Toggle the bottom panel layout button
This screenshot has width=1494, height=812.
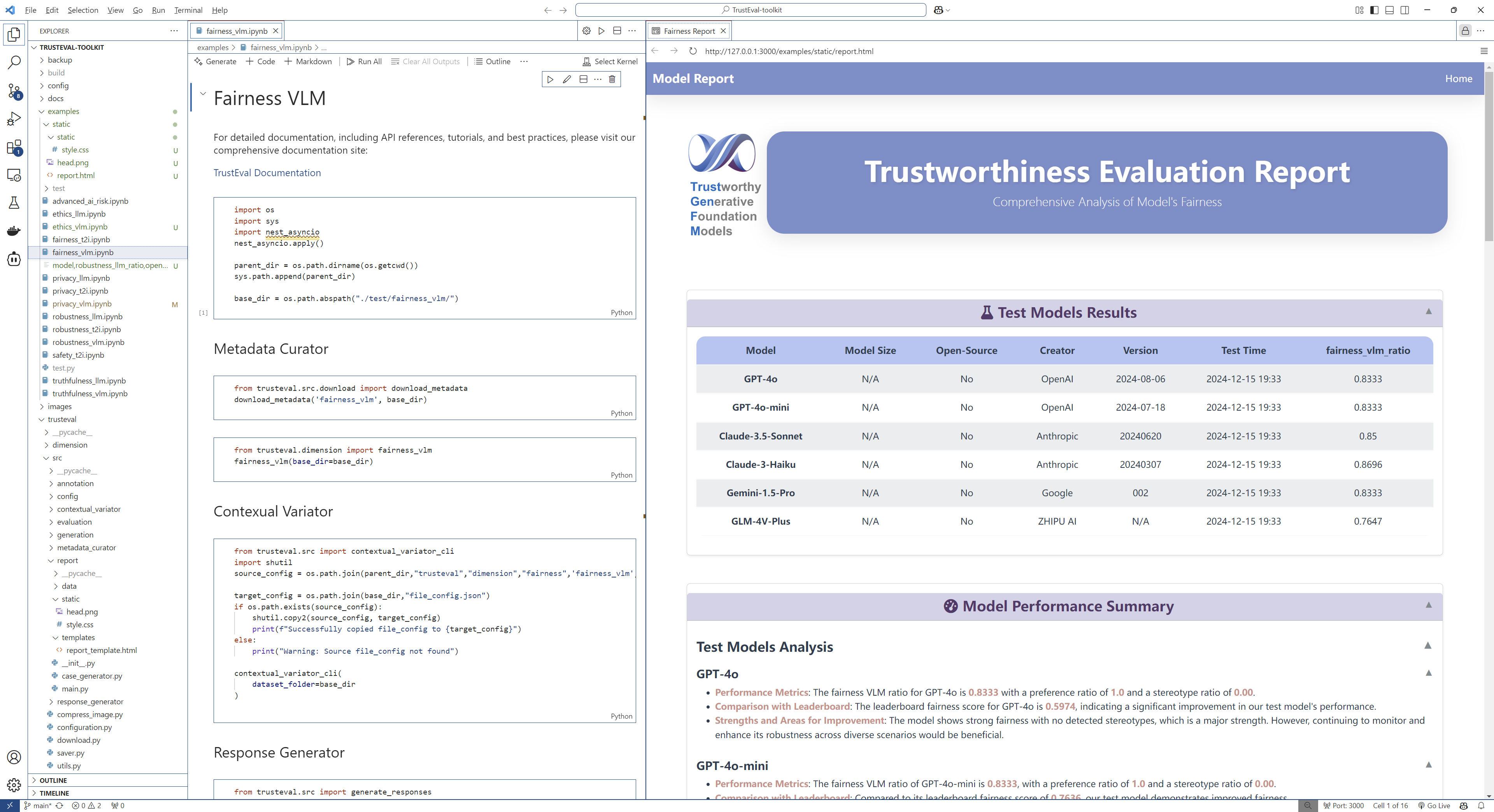tap(1389, 10)
